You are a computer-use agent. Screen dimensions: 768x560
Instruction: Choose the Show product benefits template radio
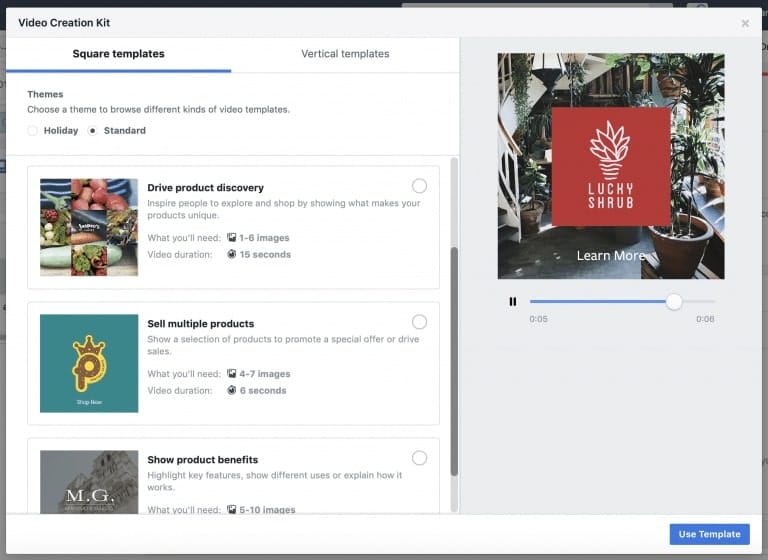pyautogui.click(x=419, y=458)
